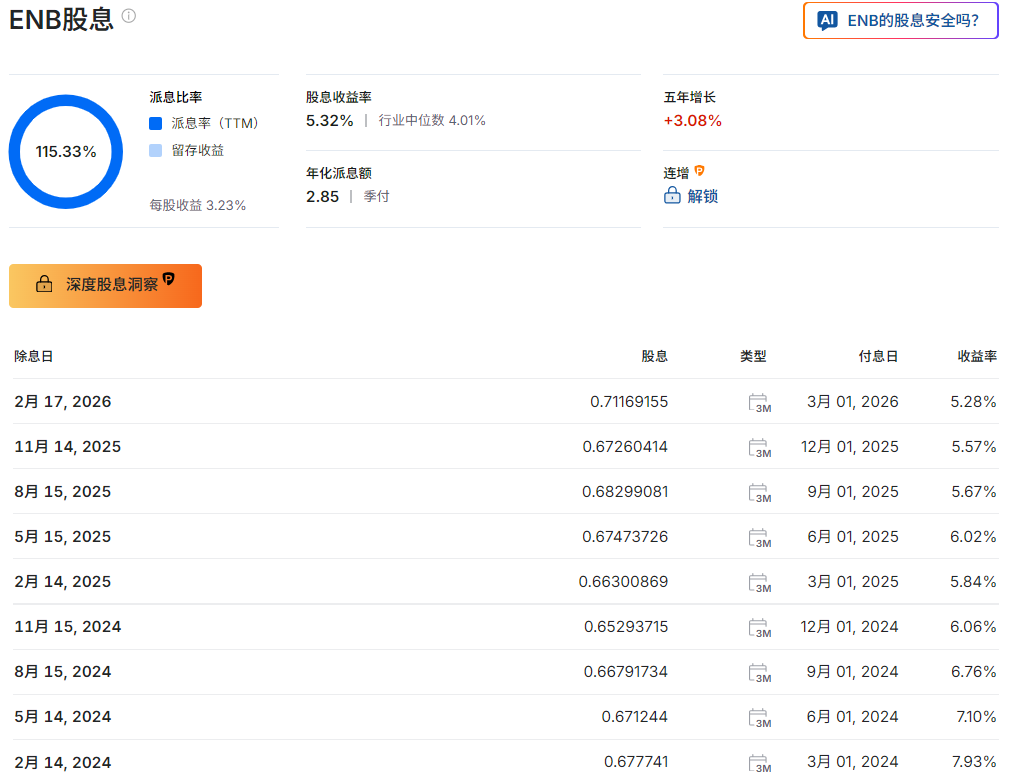Click the 3M calendar icon for 2月 14, 2025
Screen dimensions: 1014x773
point(759,582)
